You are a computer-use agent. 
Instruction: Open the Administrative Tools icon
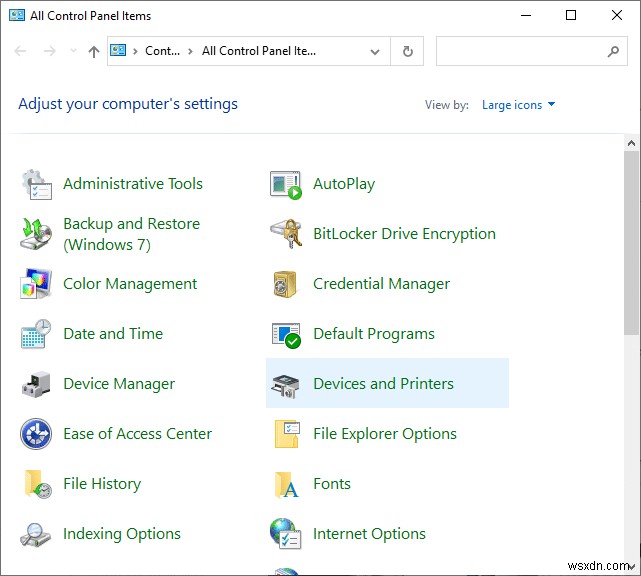point(36,184)
